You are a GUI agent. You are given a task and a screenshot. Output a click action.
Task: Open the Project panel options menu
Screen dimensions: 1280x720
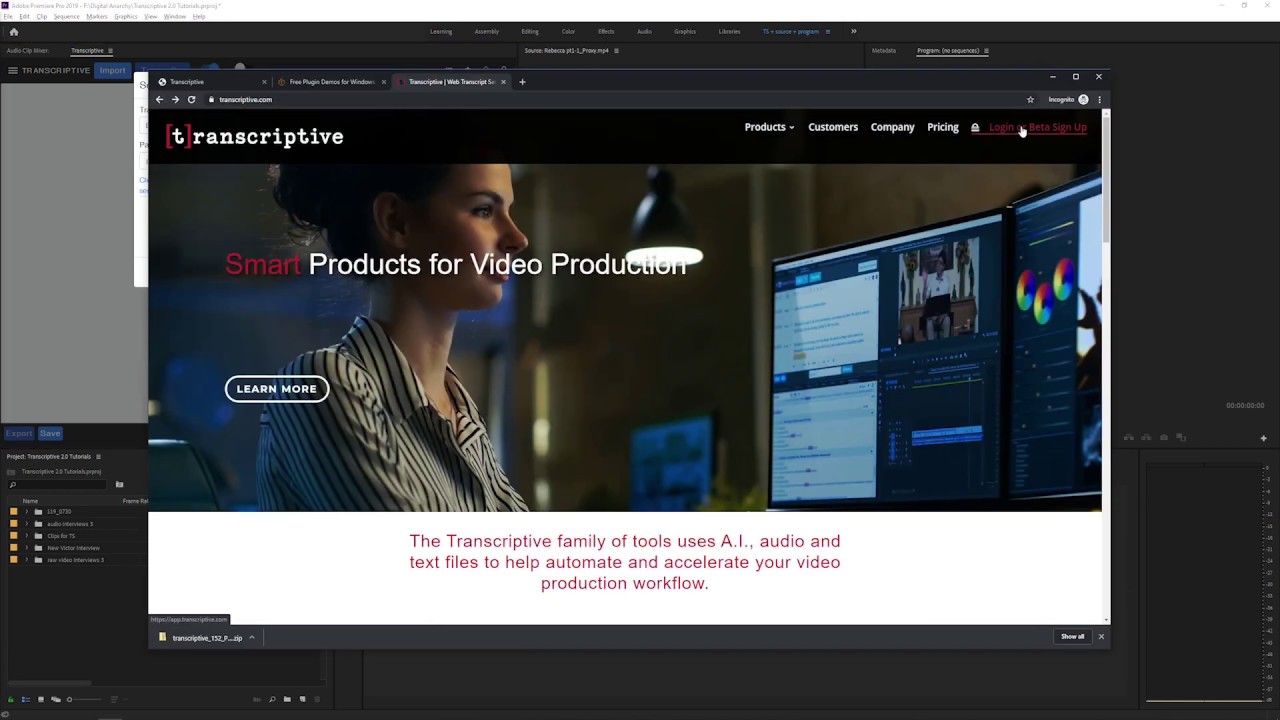[x=98, y=456]
